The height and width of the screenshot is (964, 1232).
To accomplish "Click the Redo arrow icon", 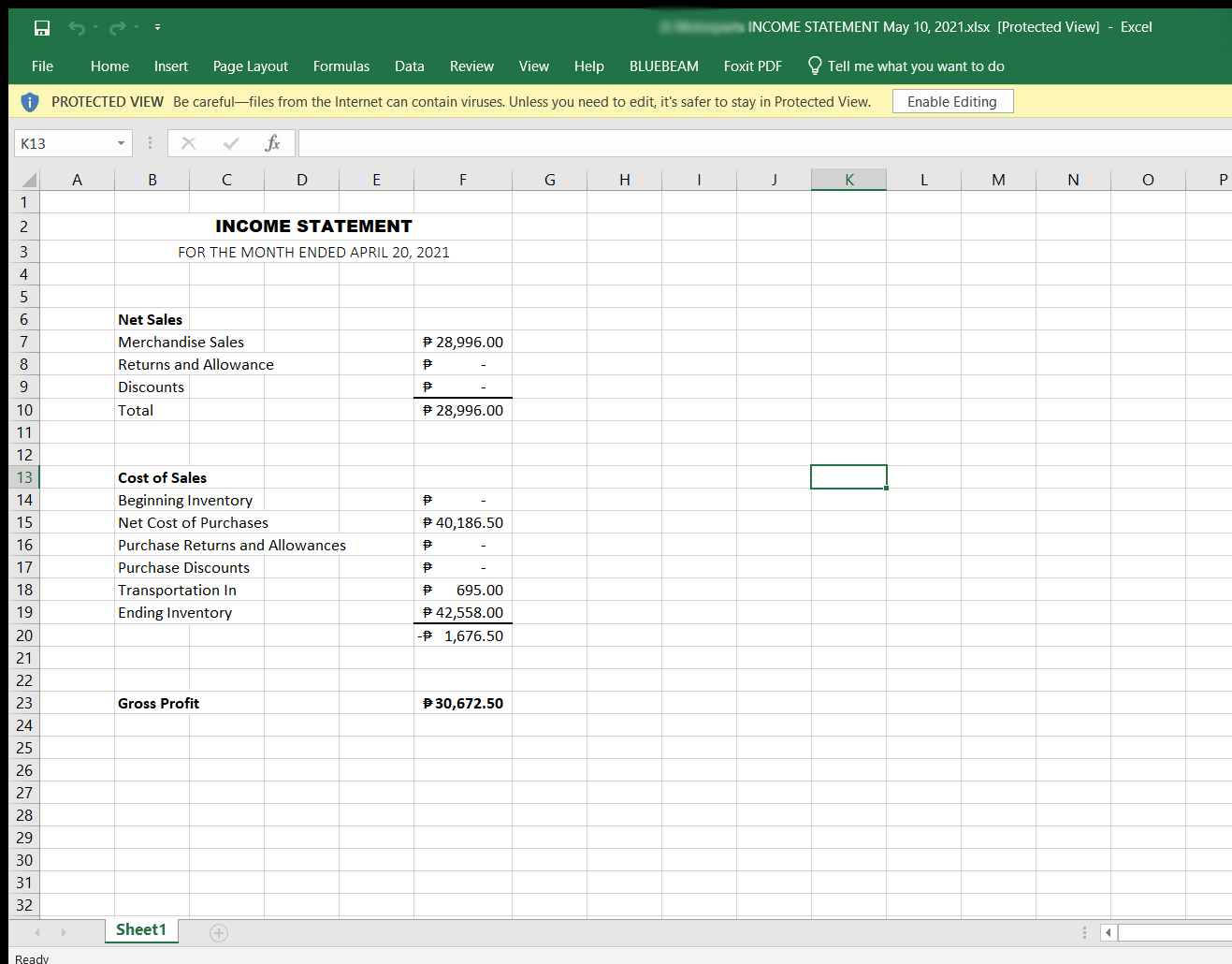I will click(117, 28).
